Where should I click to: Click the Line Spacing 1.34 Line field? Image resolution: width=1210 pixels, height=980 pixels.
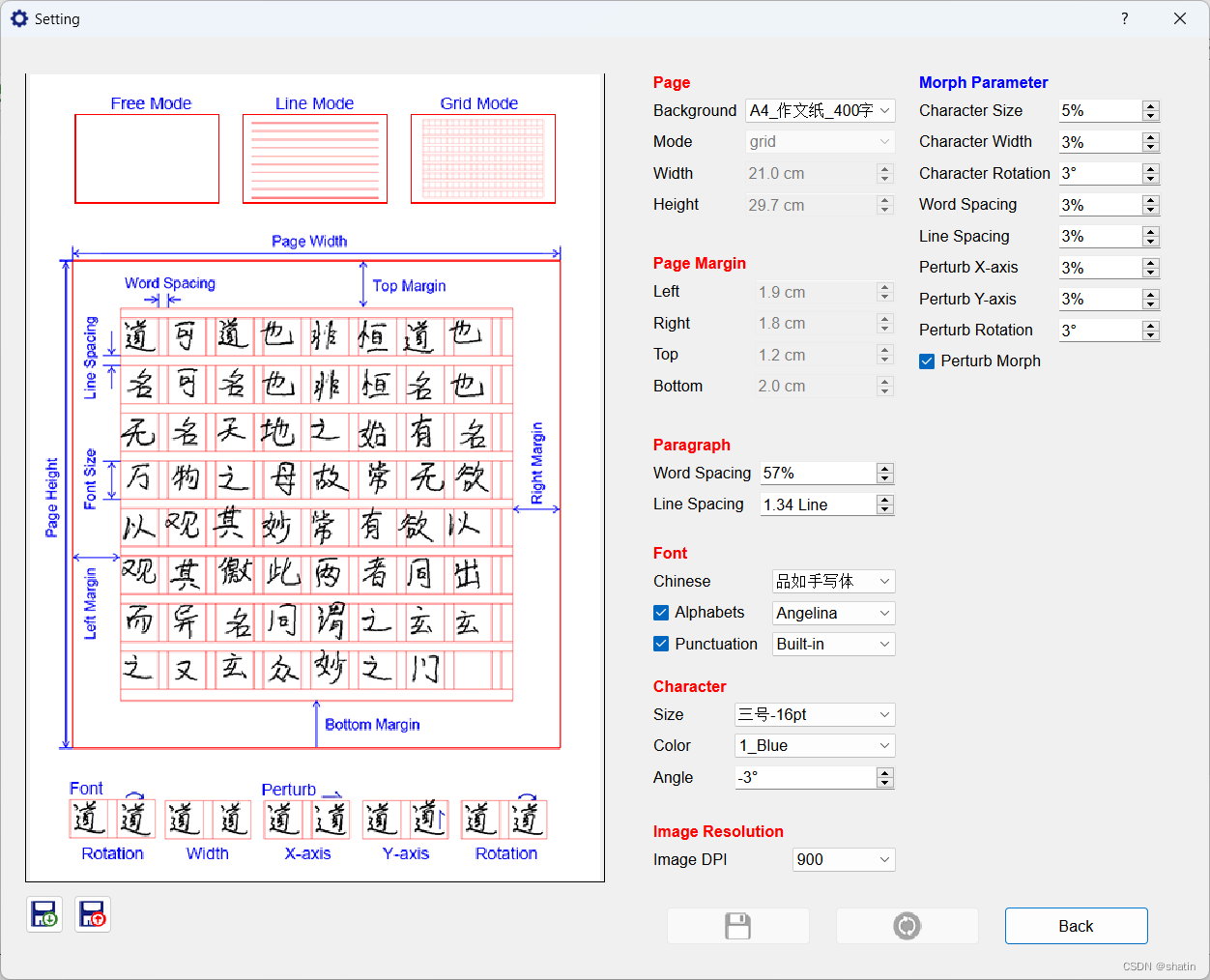818,504
